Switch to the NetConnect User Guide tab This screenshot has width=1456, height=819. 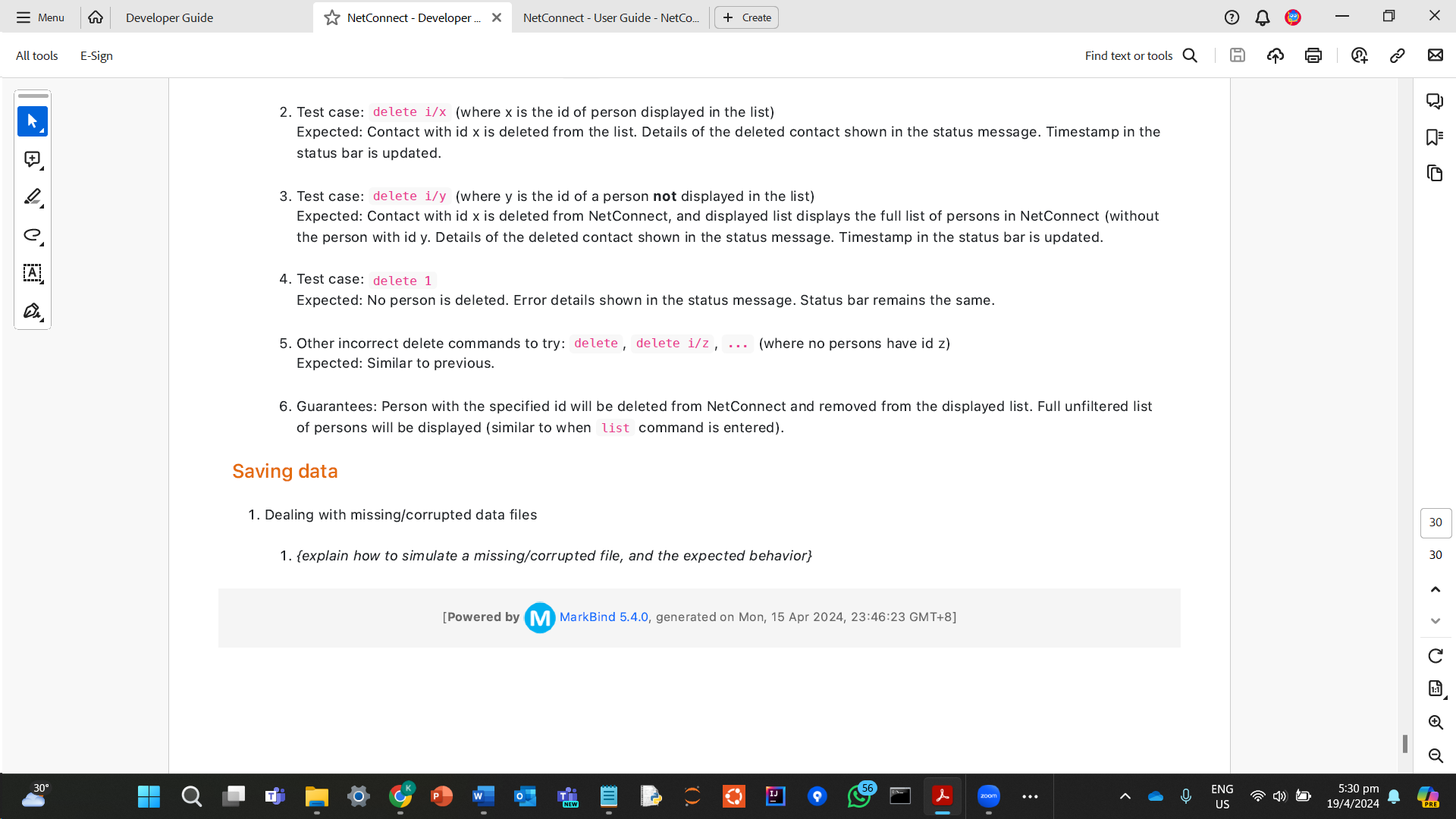(x=610, y=17)
